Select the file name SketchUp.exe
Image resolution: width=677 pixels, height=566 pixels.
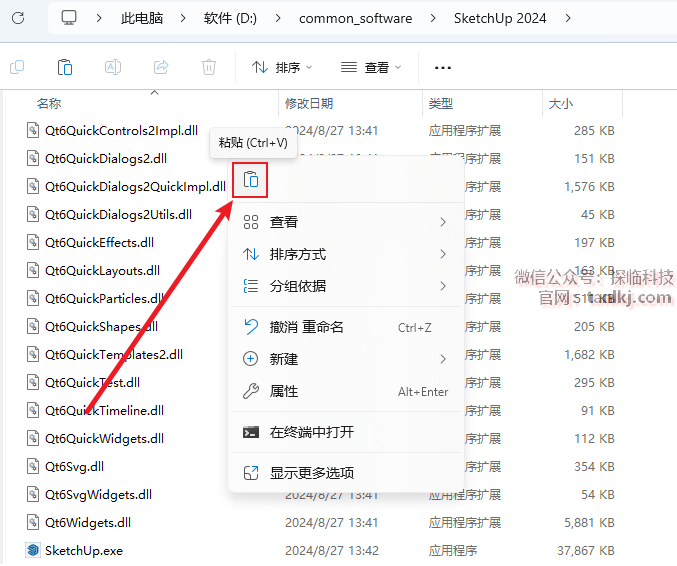(x=84, y=550)
